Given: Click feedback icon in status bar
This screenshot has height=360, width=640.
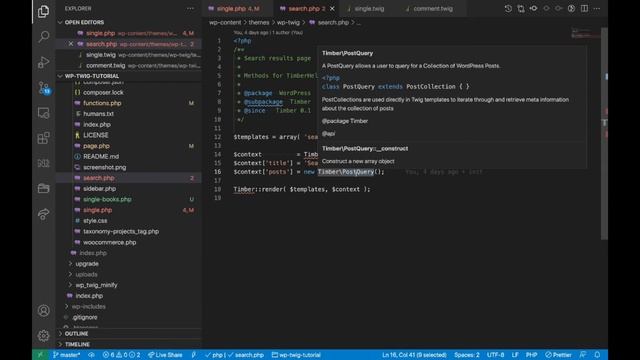Looking at the screenshot, I should tap(583, 355).
